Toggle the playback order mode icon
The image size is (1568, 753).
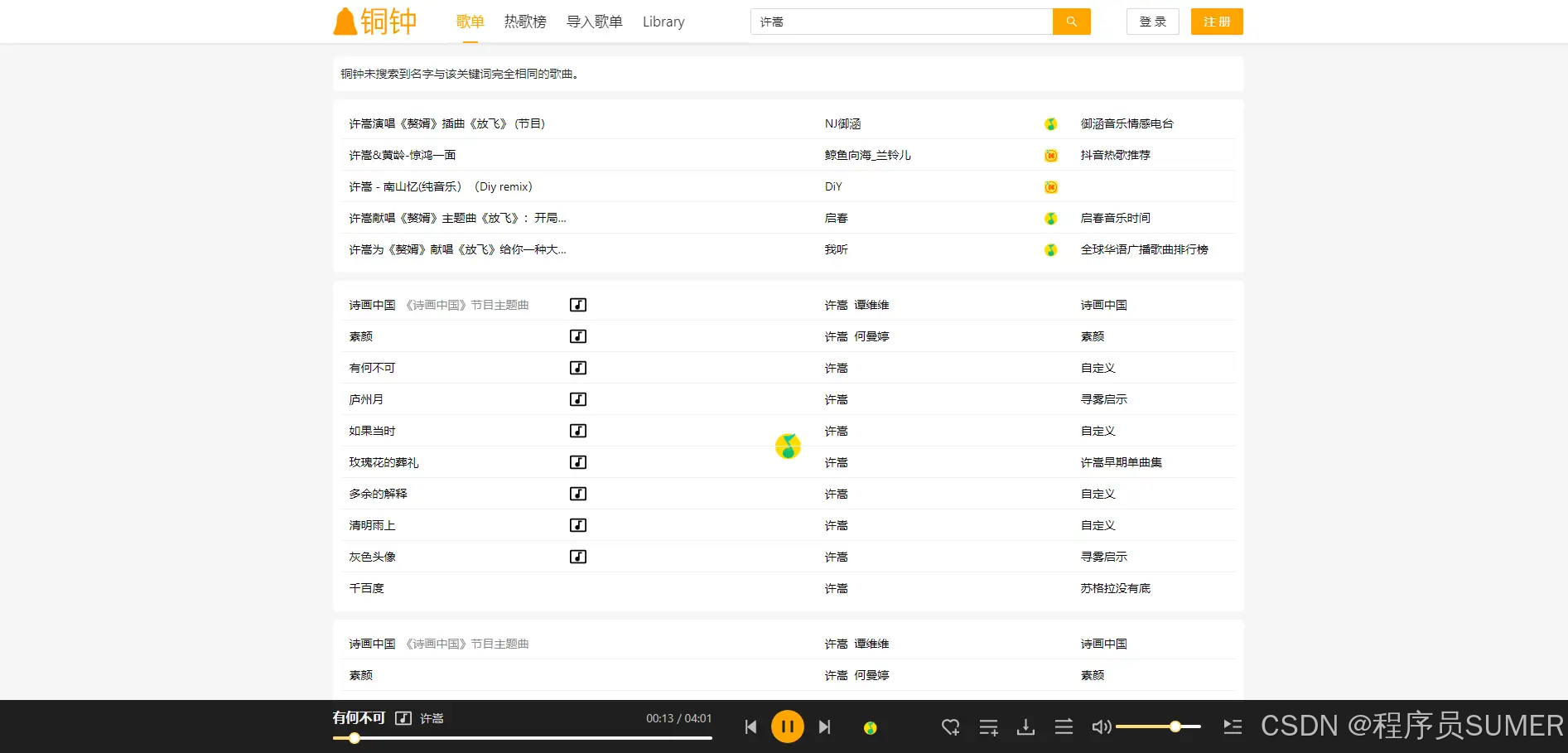1064,727
